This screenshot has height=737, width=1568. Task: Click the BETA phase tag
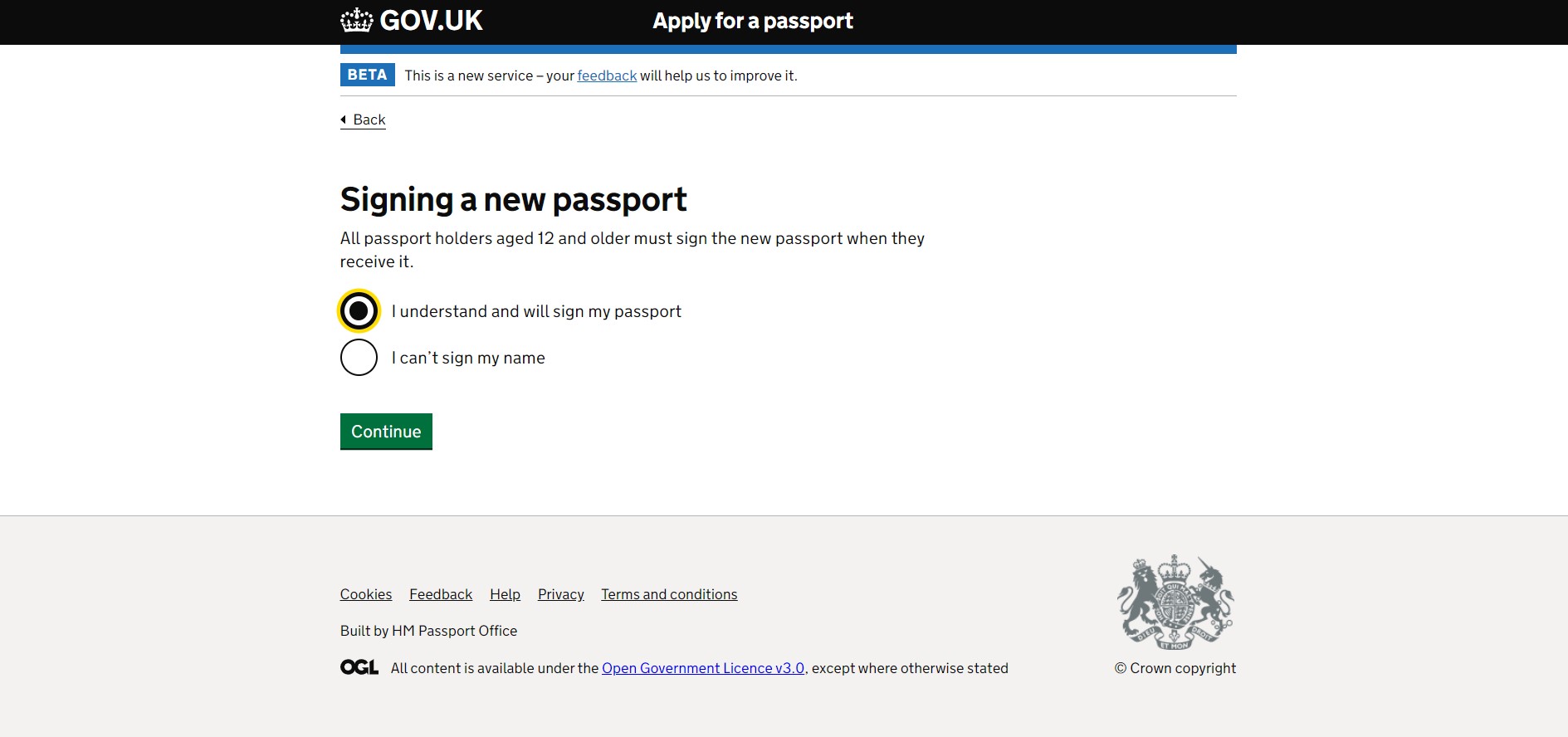367,75
